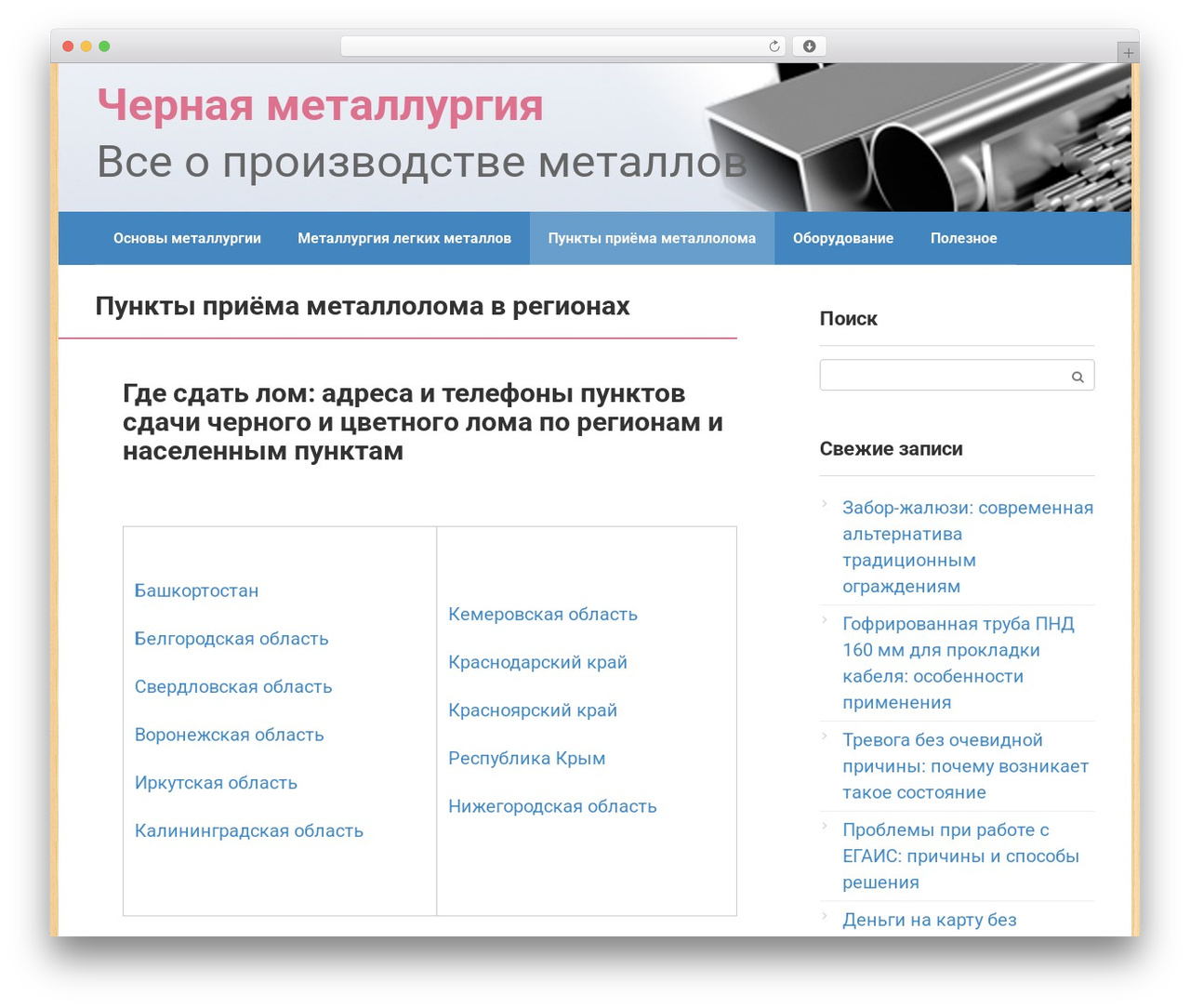Screen dimensions: 1190x1008
Task: Visit the Воронежская область page
Action: tap(230, 735)
